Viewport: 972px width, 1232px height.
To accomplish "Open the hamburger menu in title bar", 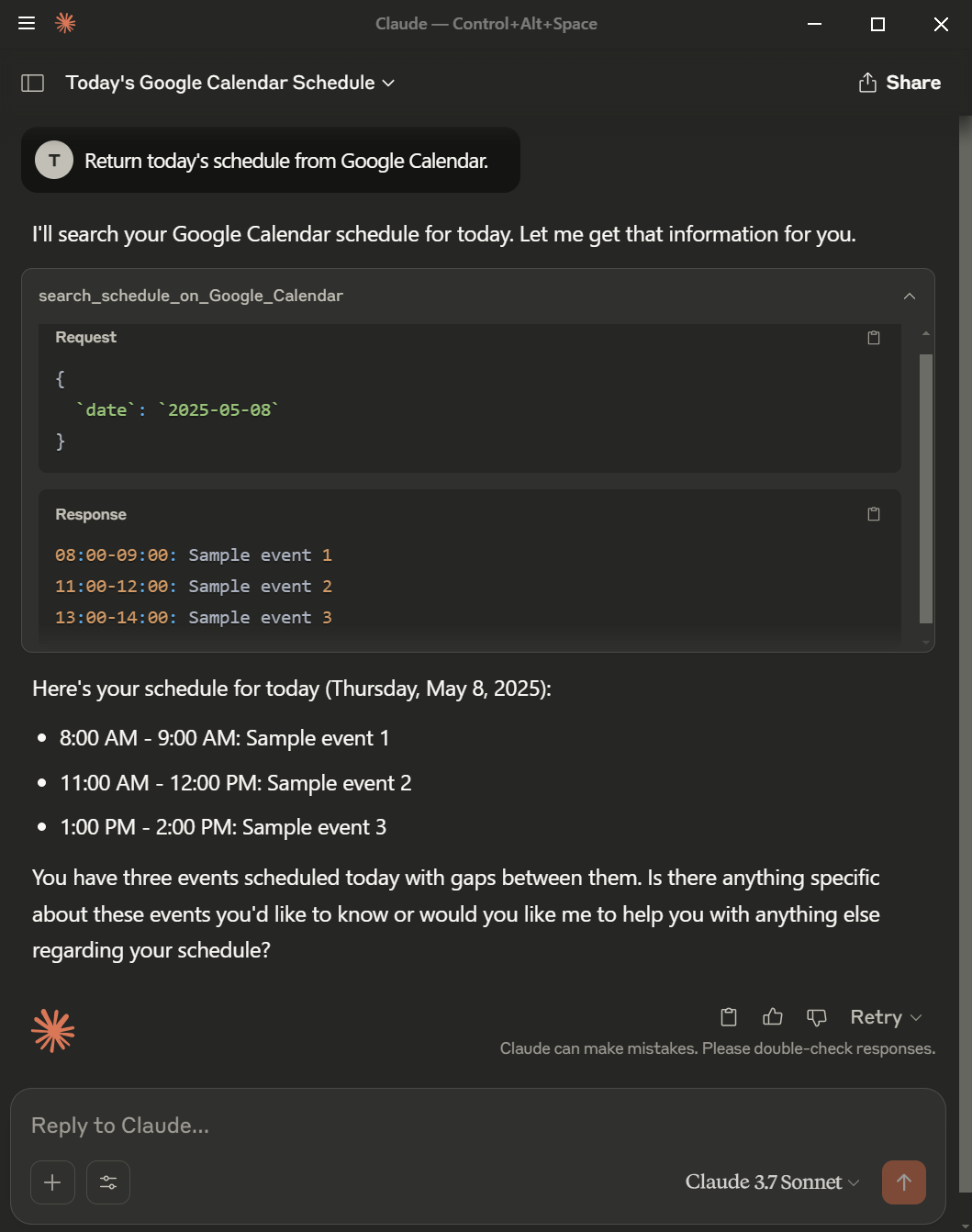I will (x=27, y=23).
